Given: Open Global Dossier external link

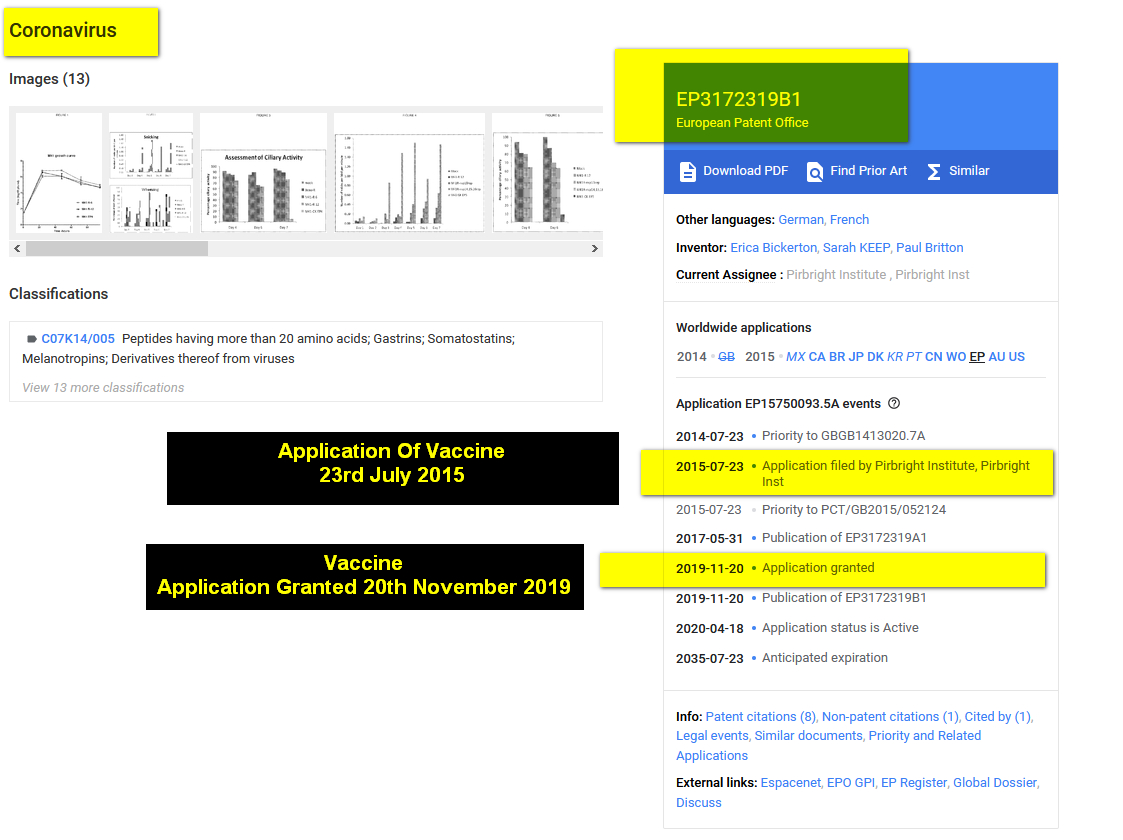Looking at the screenshot, I should (995, 783).
